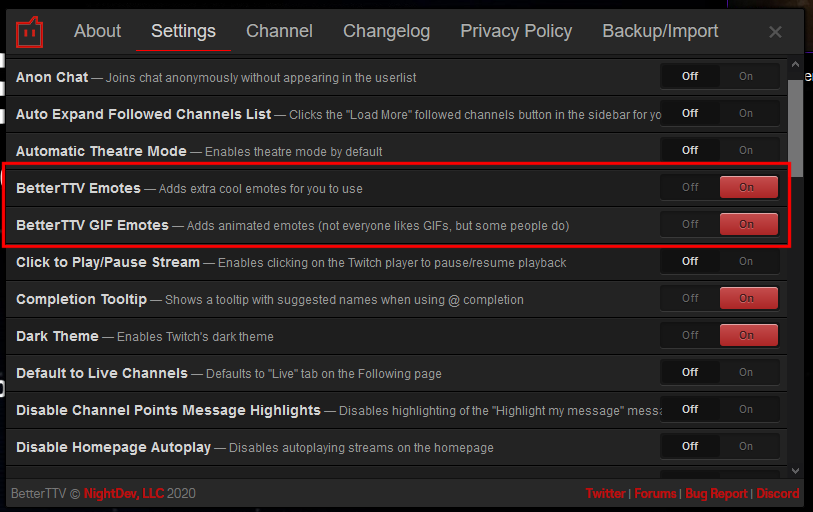
Task: Set Disable Homepage Autoplay to Off
Action: point(690,446)
